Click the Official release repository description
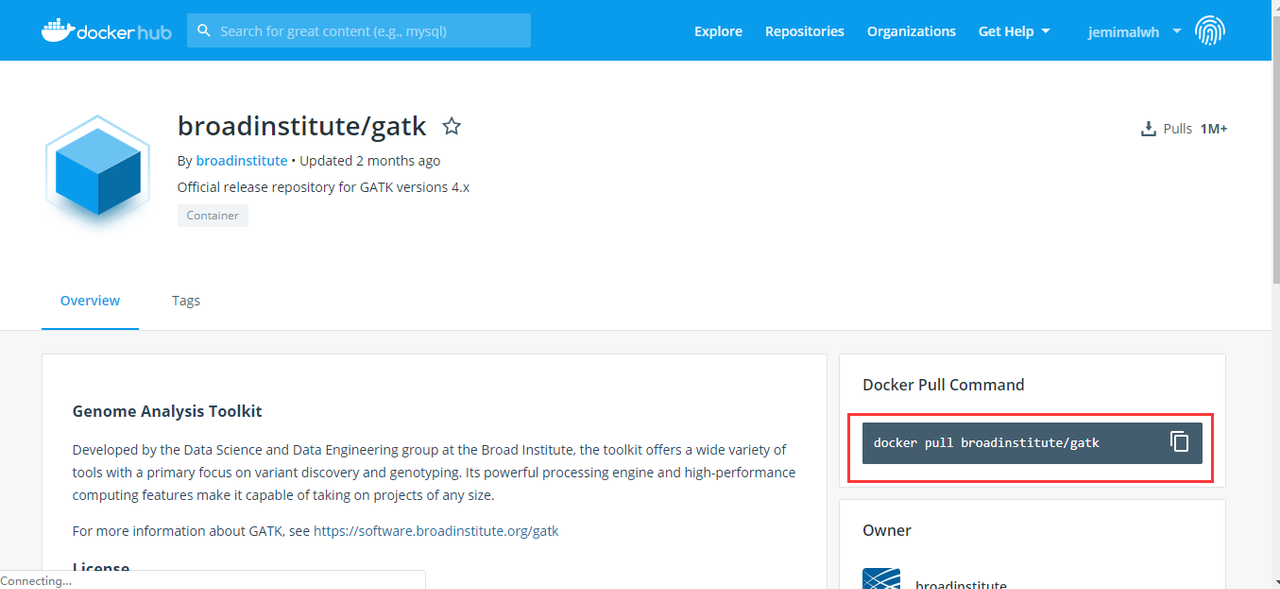The height and width of the screenshot is (589, 1280). pyautogui.click(x=323, y=187)
